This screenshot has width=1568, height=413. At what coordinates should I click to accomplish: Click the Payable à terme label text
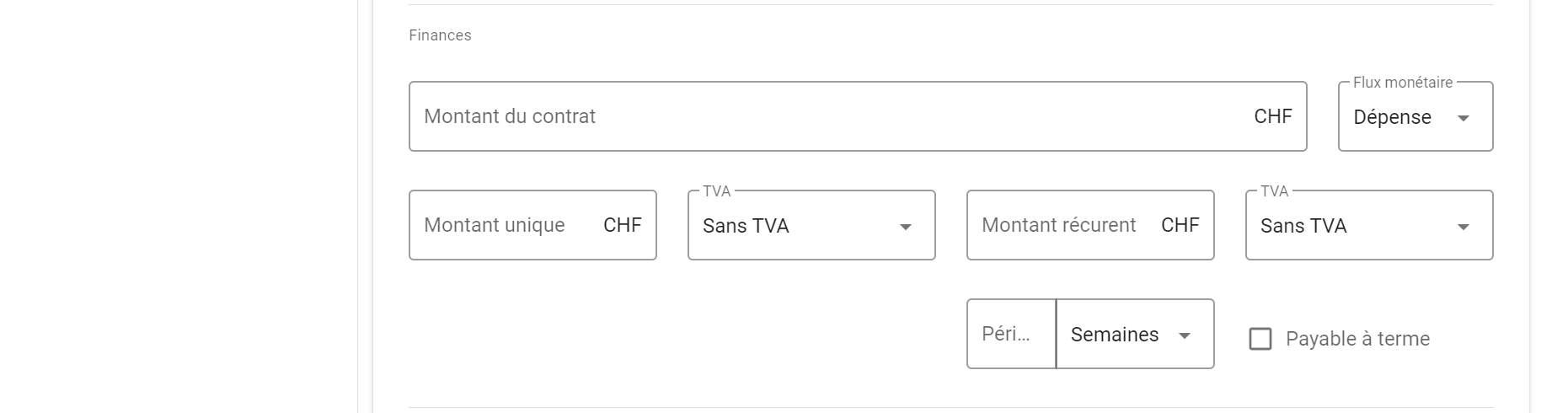[x=1357, y=339]
